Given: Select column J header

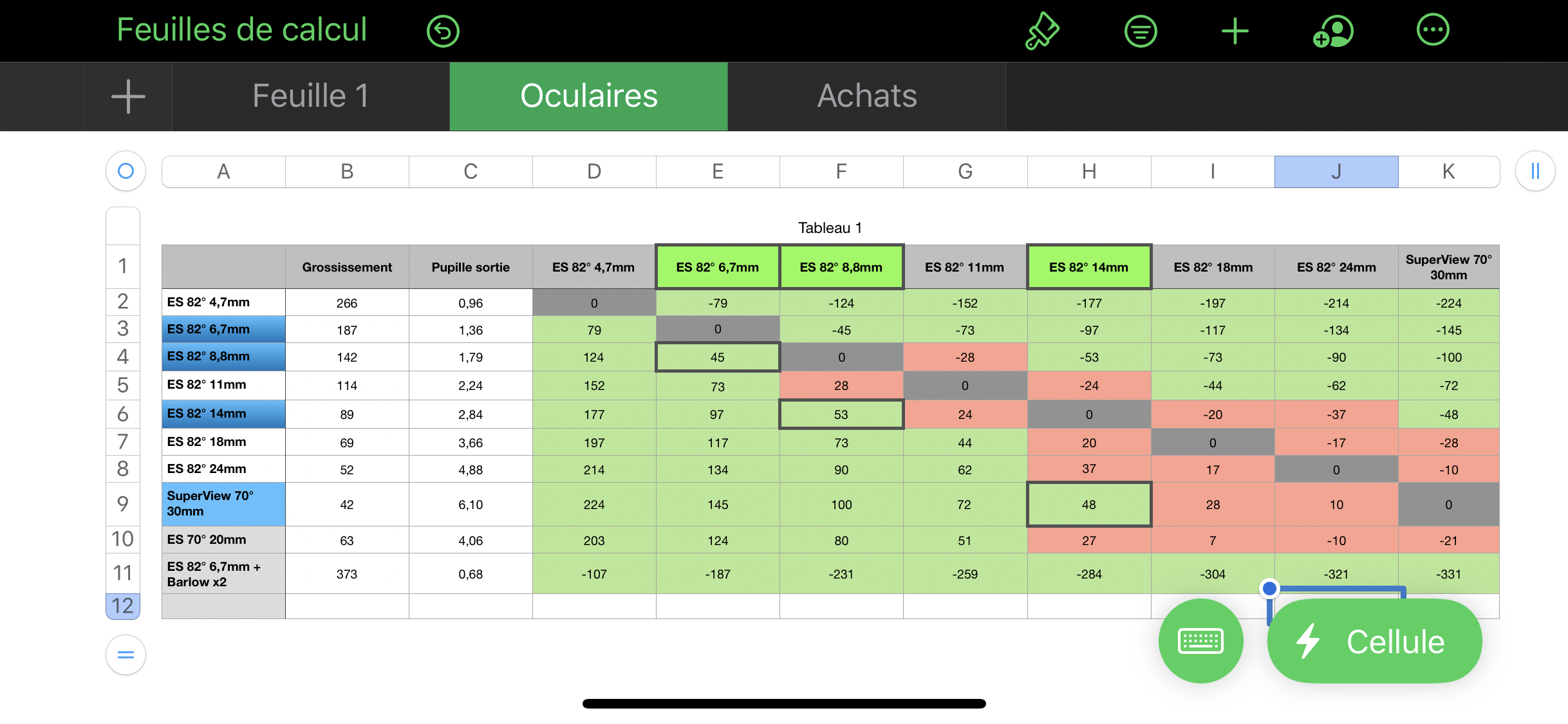Looking at the screenshot, I should pyautogui.click(x=1336, y=172).
